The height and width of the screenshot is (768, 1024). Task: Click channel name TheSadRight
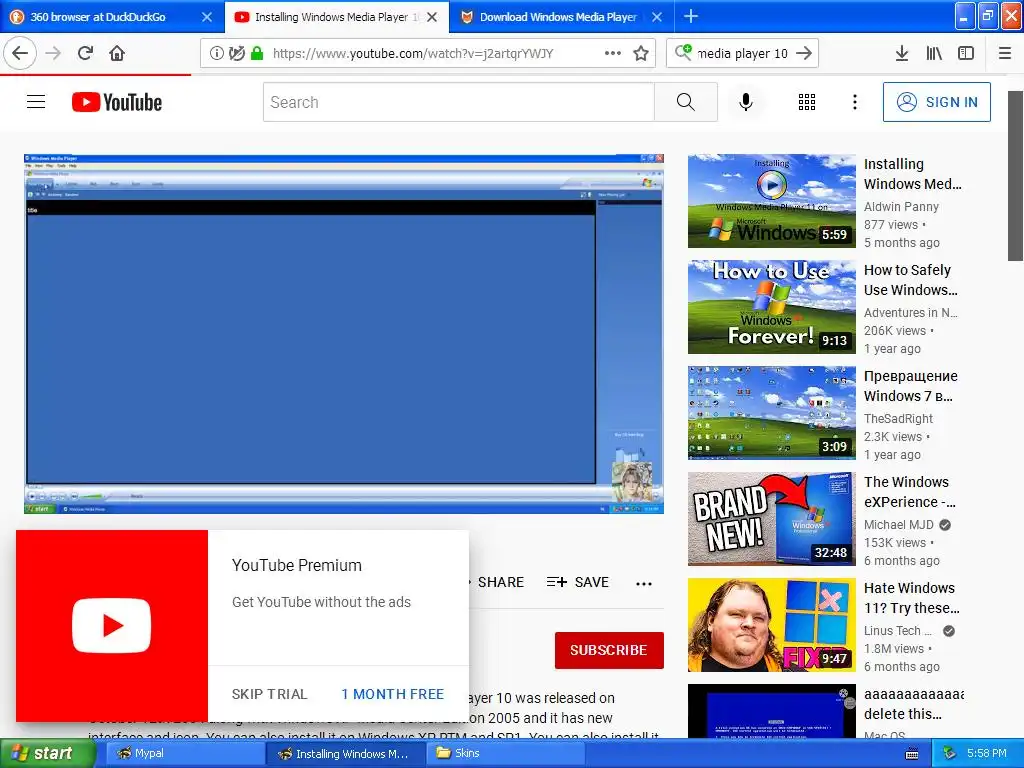(898, 419)
